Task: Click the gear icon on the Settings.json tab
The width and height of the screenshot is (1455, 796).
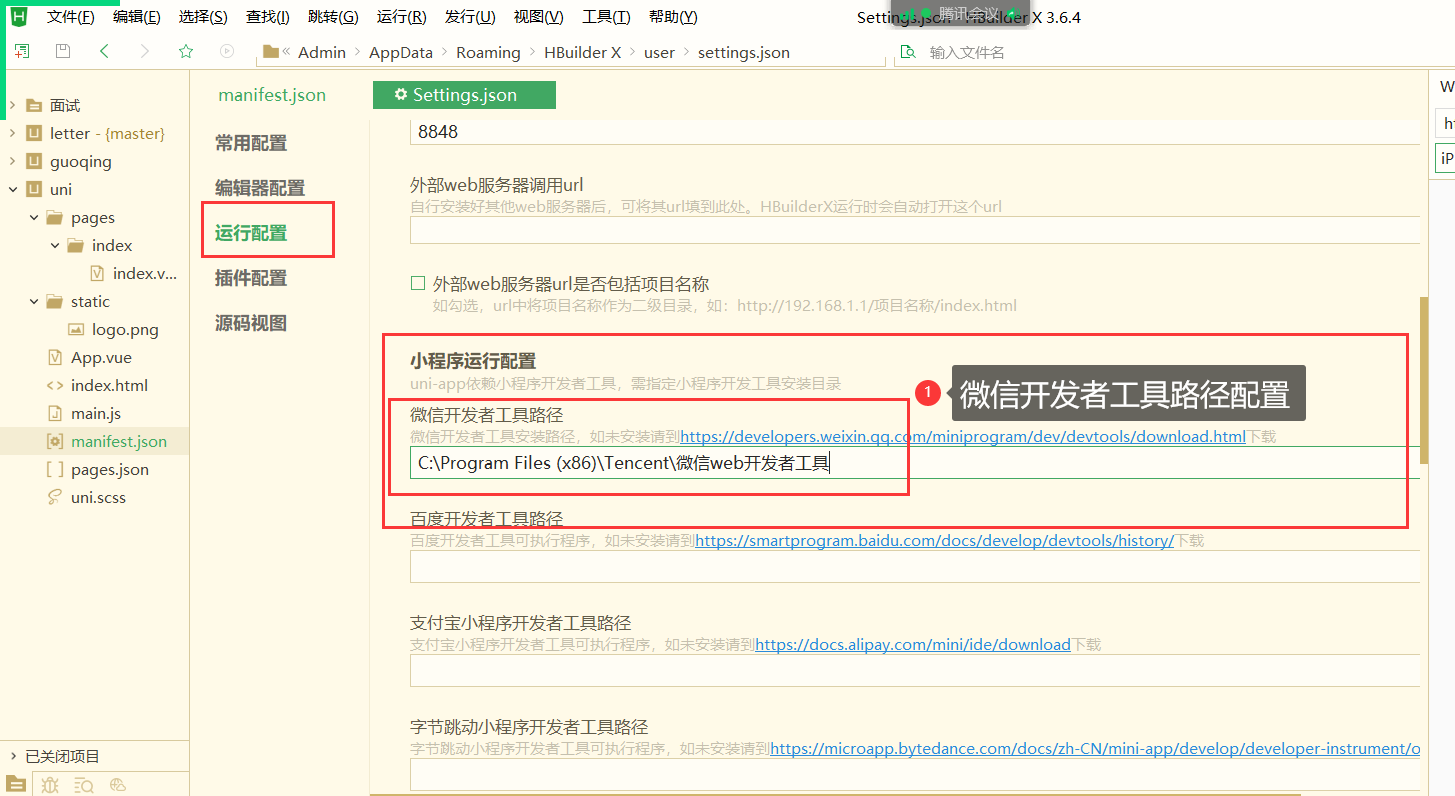Action: click(401, 95)
